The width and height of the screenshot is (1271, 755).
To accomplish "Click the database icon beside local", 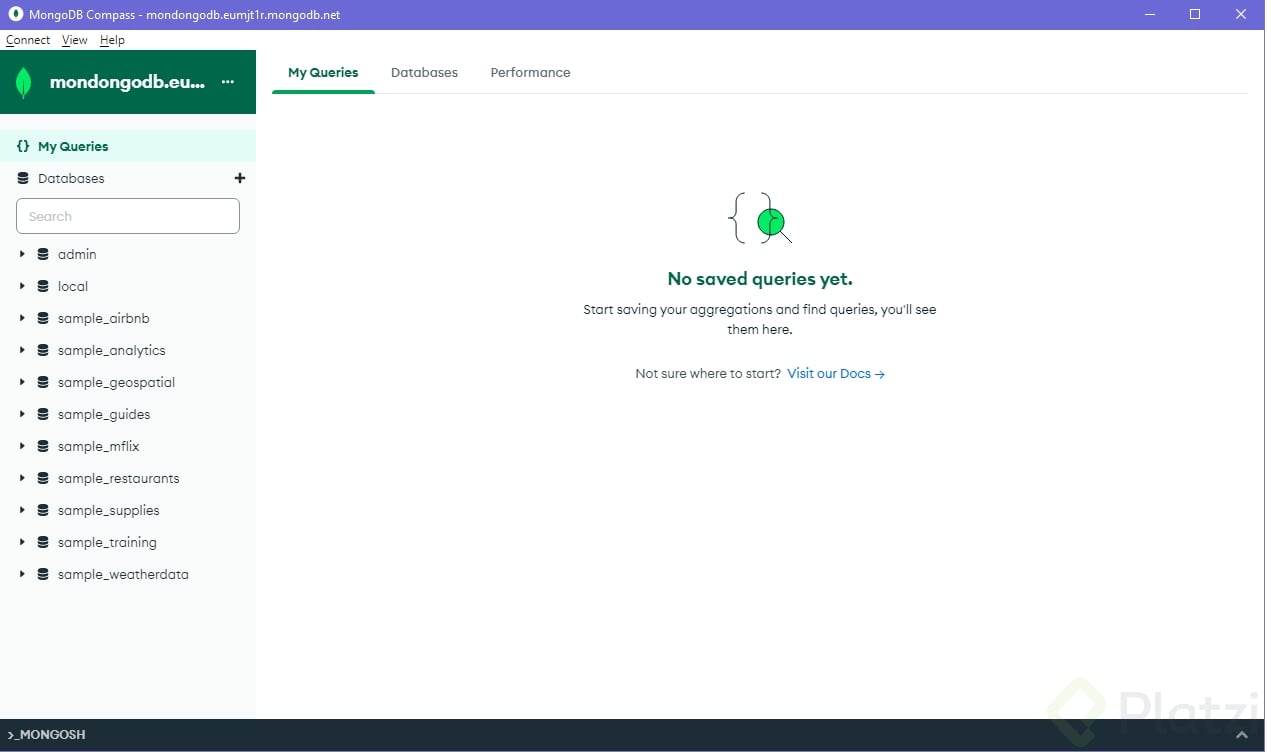I will click(43, 286).
